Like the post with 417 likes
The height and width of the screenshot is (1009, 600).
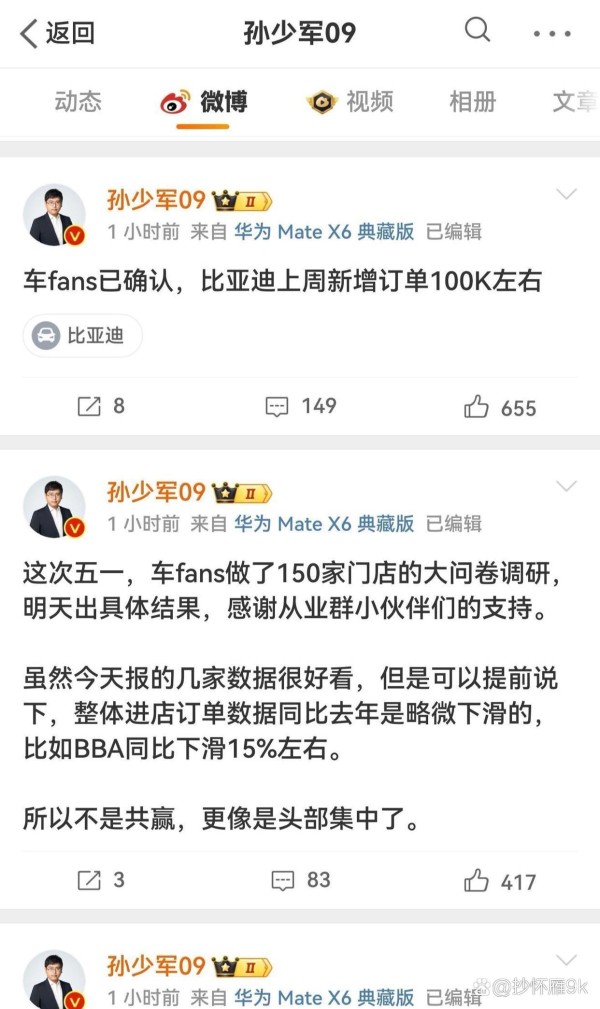click(500, 881)
